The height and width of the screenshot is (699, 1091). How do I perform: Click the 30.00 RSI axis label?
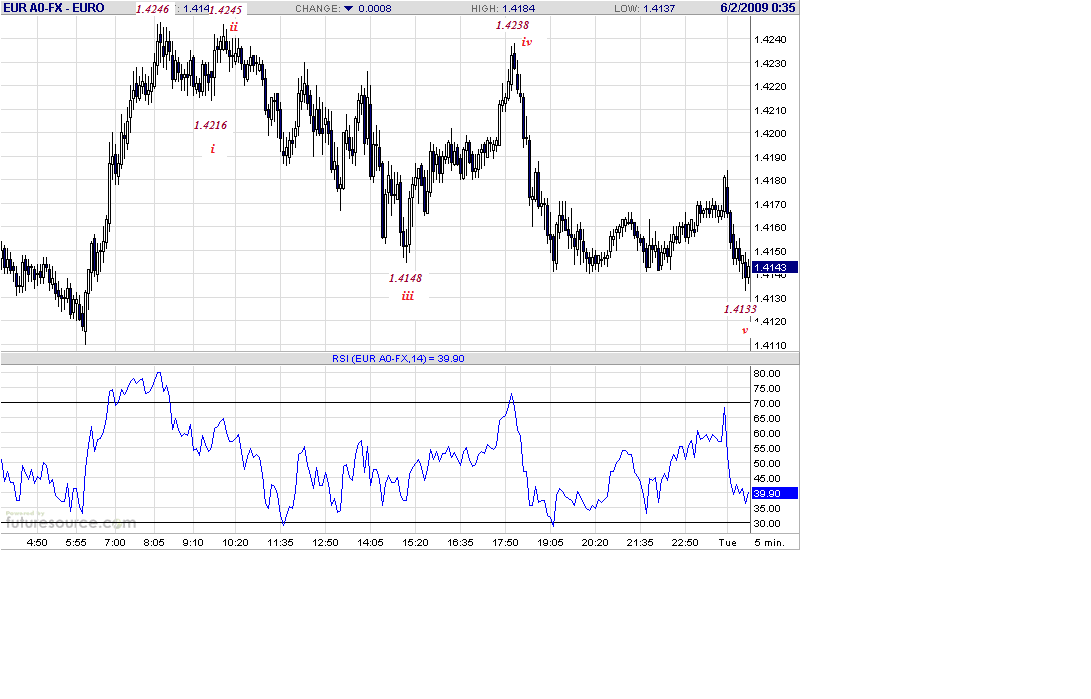[x=767, y=524]
